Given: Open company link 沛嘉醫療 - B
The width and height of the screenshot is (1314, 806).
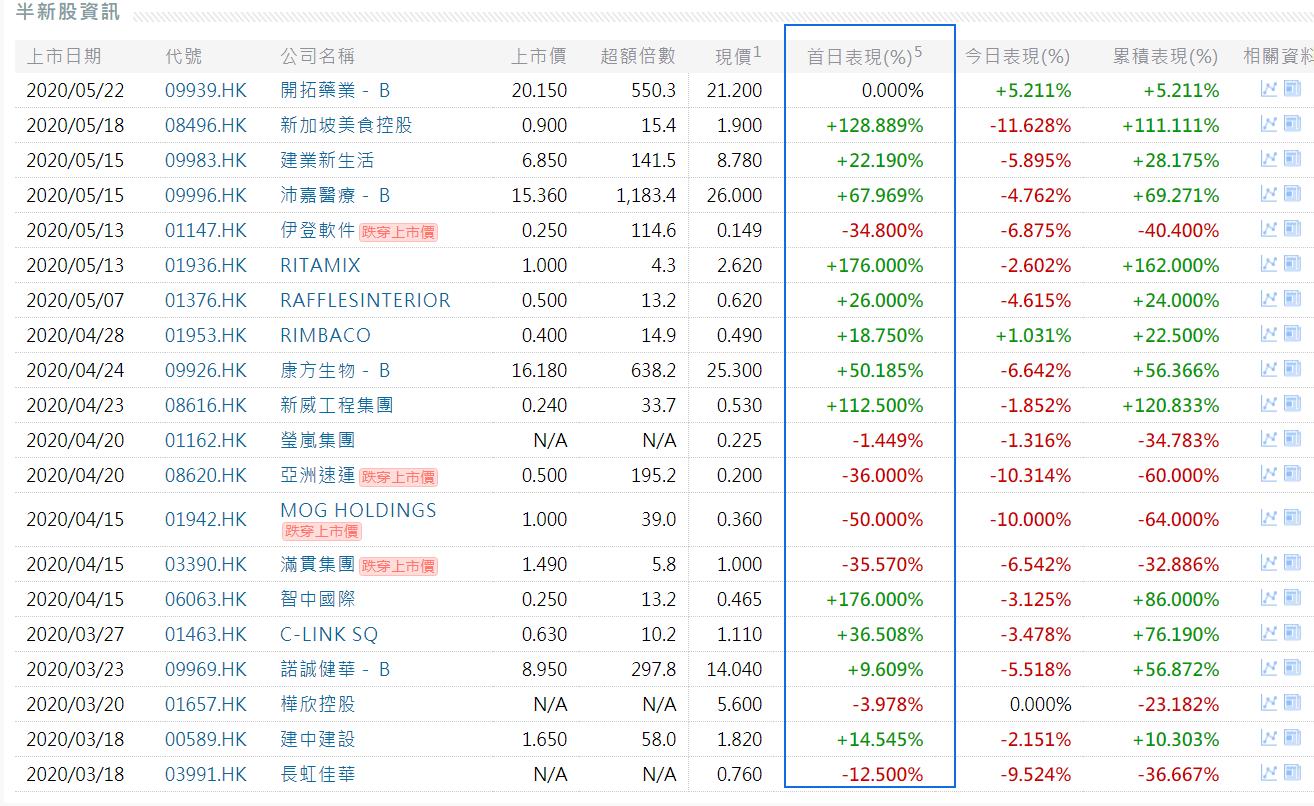Looking at the screenshot, I should pyautogui.click(x=335, y=195).
